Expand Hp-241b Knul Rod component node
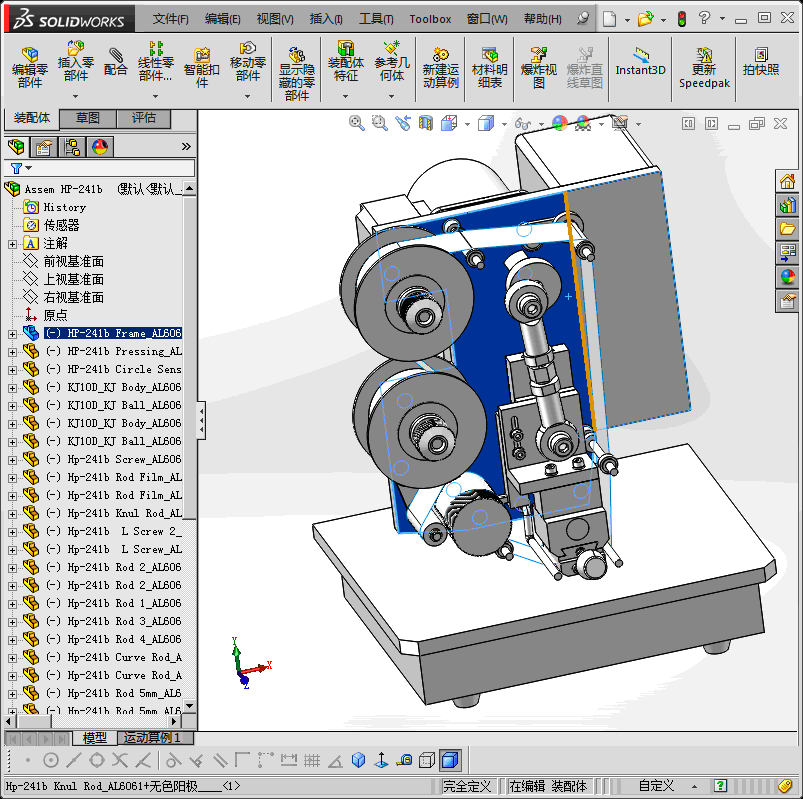The image size is (803, 799). [12, 514]
